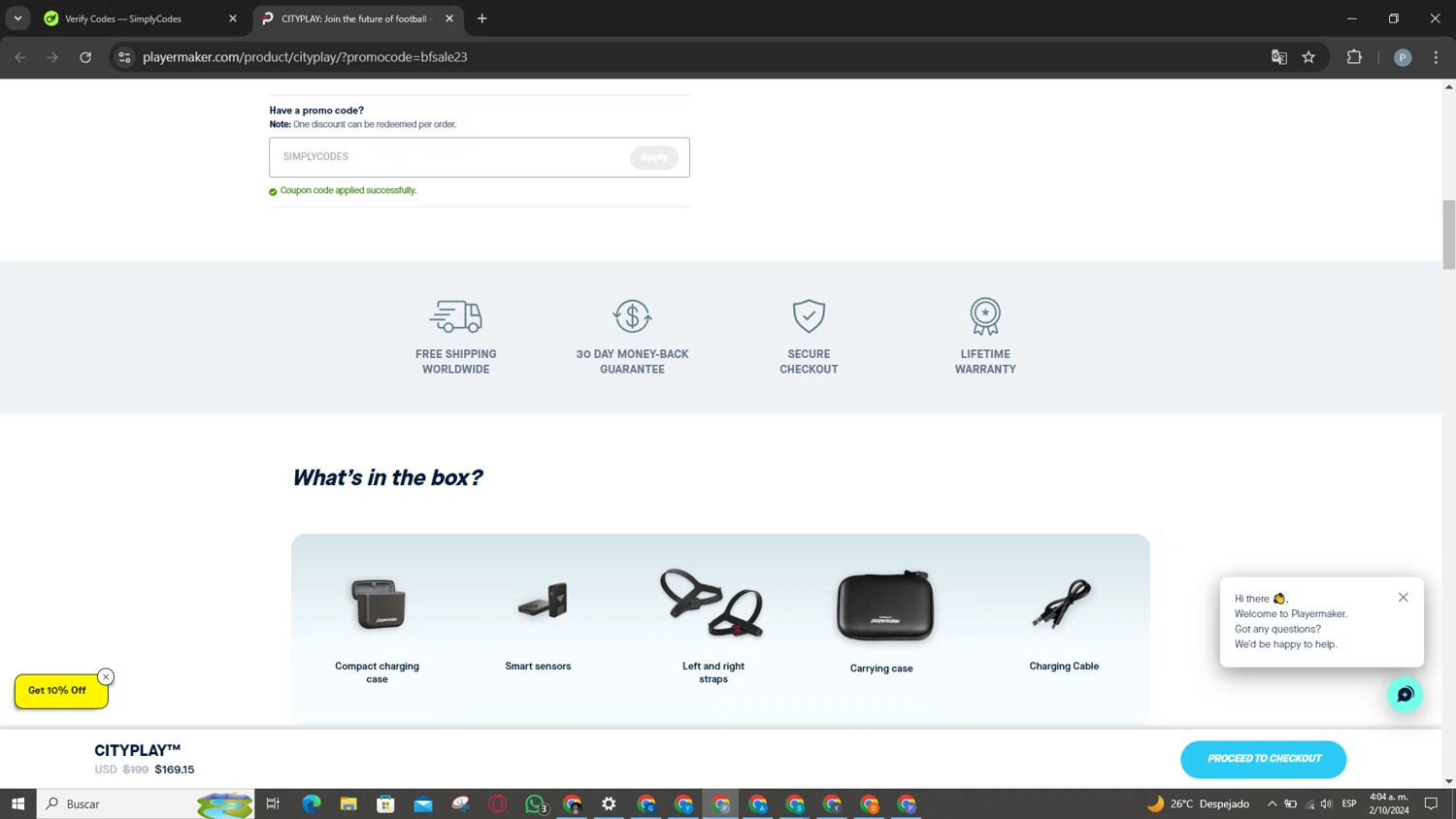1456x819 pixels.
Task: Click the address bar URL
Action: coord(305,57)
